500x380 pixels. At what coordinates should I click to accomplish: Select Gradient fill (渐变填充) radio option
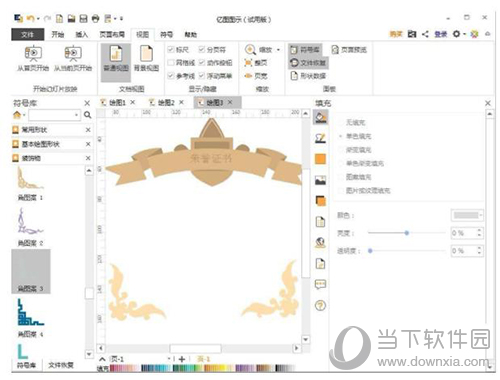(x=341, y=150)
